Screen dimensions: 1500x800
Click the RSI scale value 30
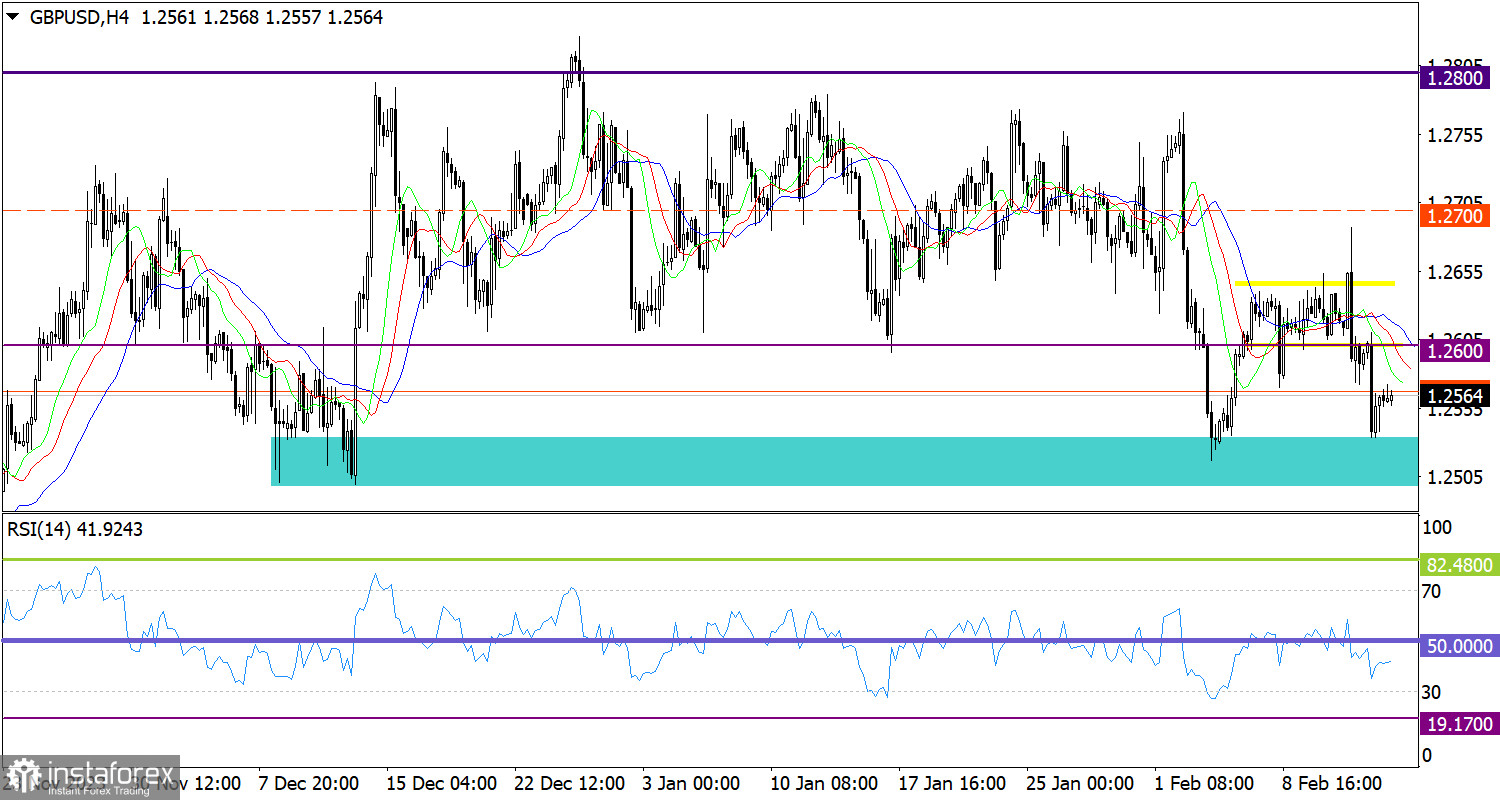click(1432, 692)
